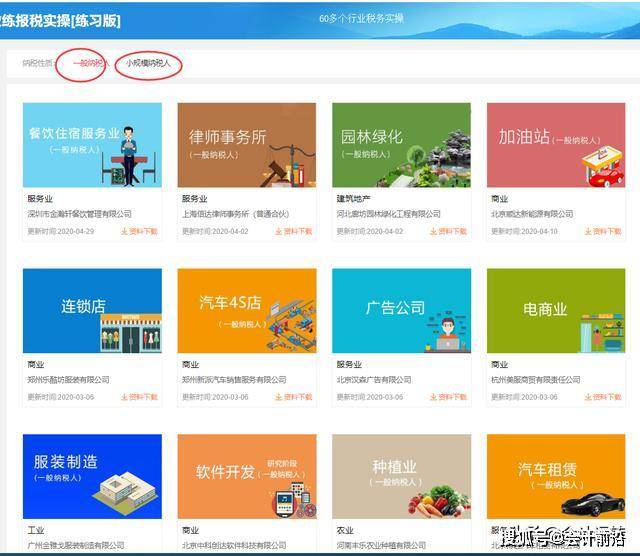The height and width of the screenshot is (556, 640).
Task: Select the 一般纳税人 taxpayer filter
Action: [90, 63]
